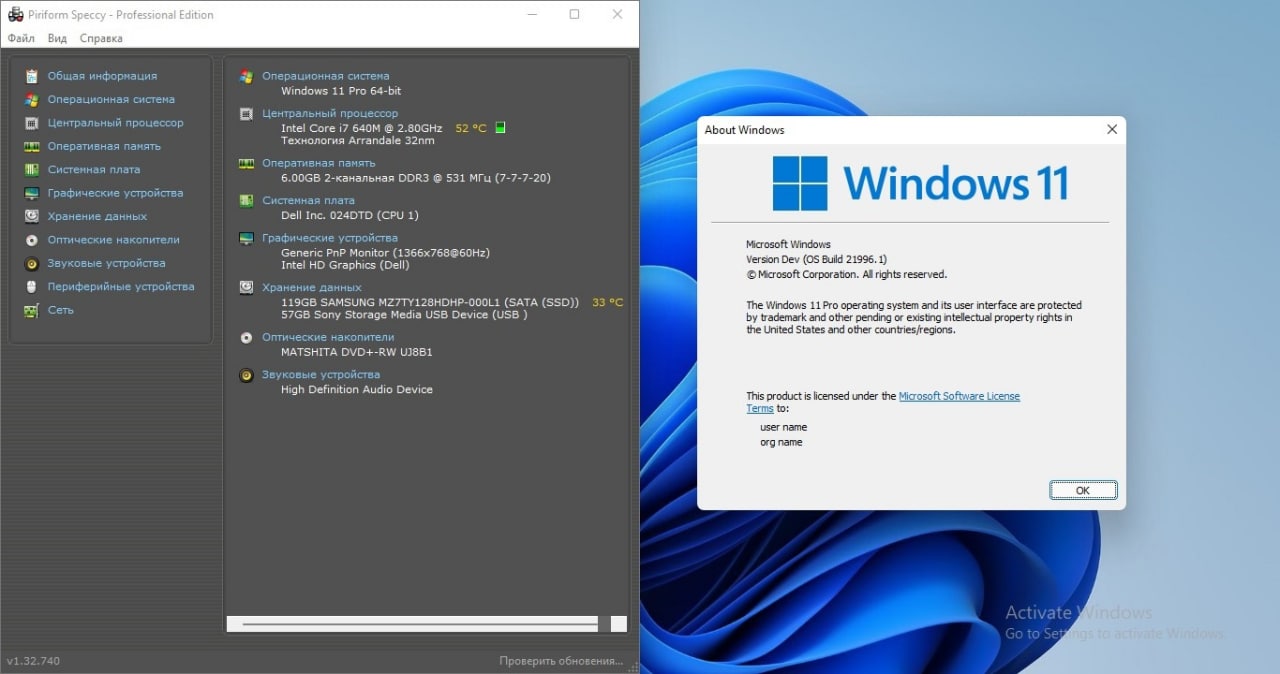This screenshot has height=674, width=1280.
Task: Click the SAMSUNG MZ7TY128HDHP SSD entry
Action: click(x=430, y=302)
